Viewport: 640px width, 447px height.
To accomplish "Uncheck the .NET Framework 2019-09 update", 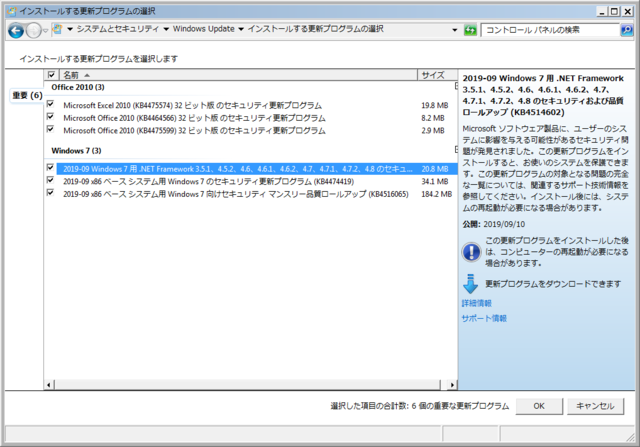I will [x=50, y=167].
